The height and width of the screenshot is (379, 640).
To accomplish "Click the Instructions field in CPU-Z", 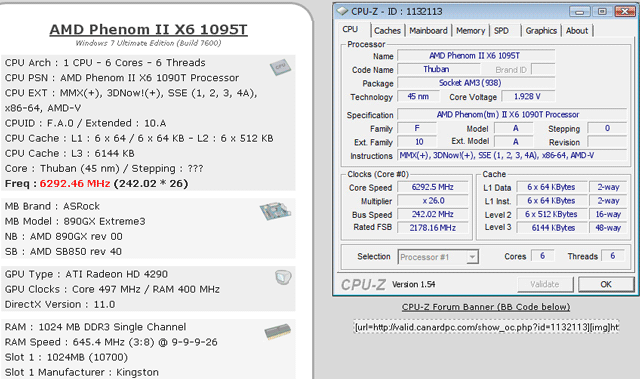I will (512, 155).
